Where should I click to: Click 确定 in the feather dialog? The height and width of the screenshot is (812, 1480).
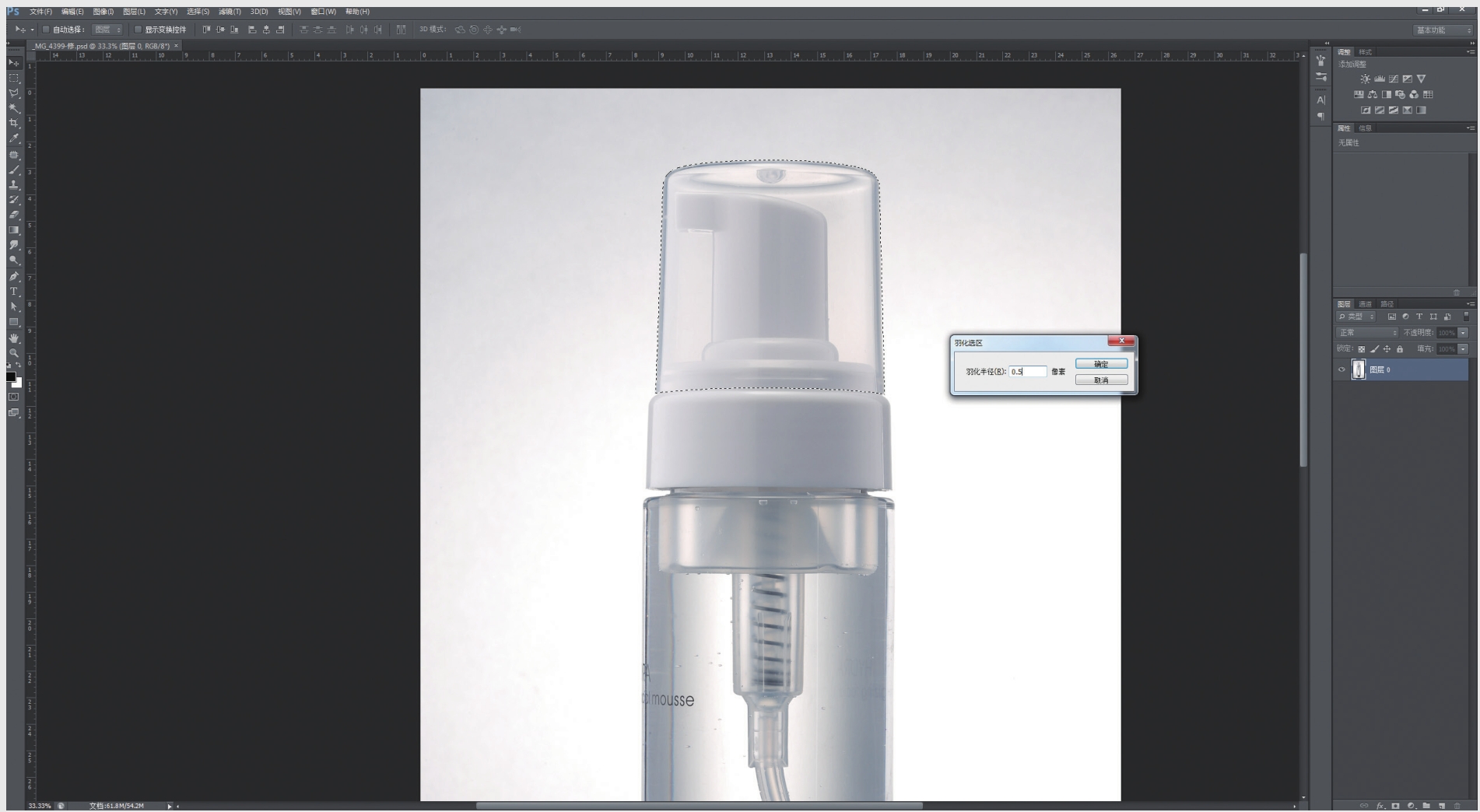1101,364
